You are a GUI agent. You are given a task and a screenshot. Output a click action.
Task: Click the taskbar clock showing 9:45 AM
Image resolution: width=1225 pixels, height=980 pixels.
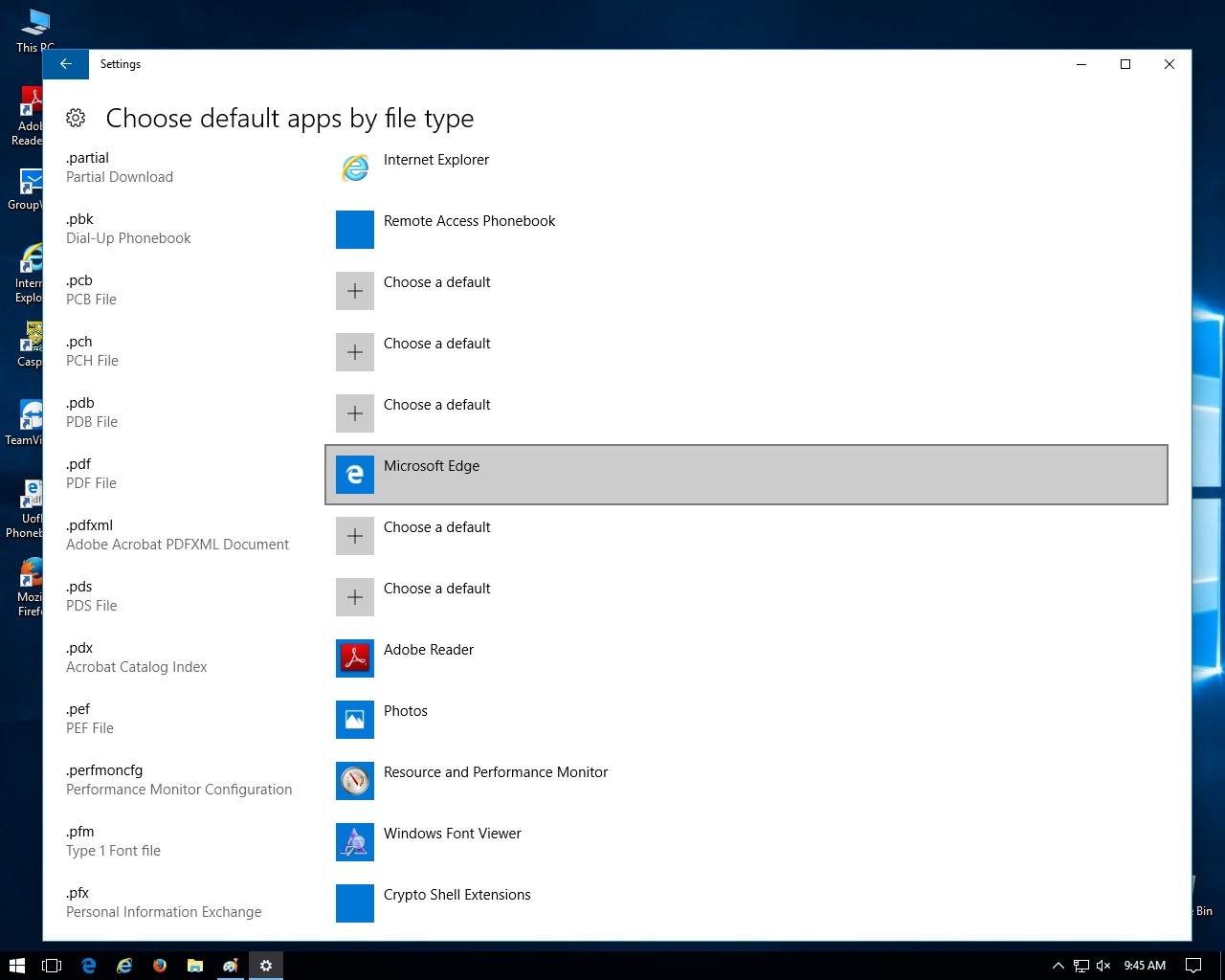point(1145,966)
